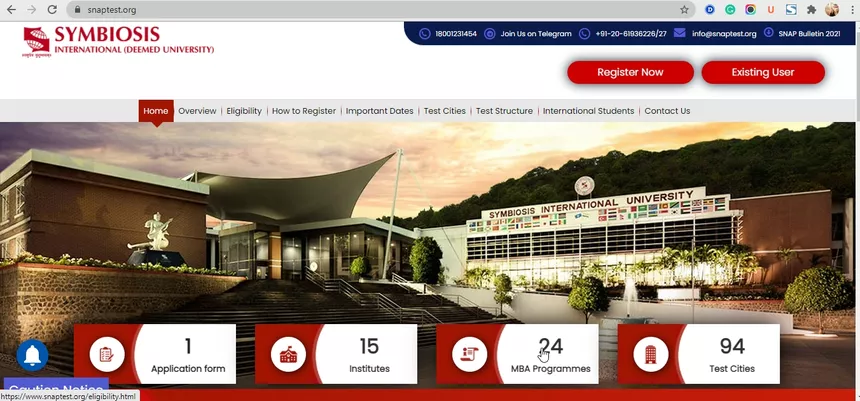Viewport: 860px width, 401px height.
Task: Open the blue D extension icon
Action: point(710,9)
